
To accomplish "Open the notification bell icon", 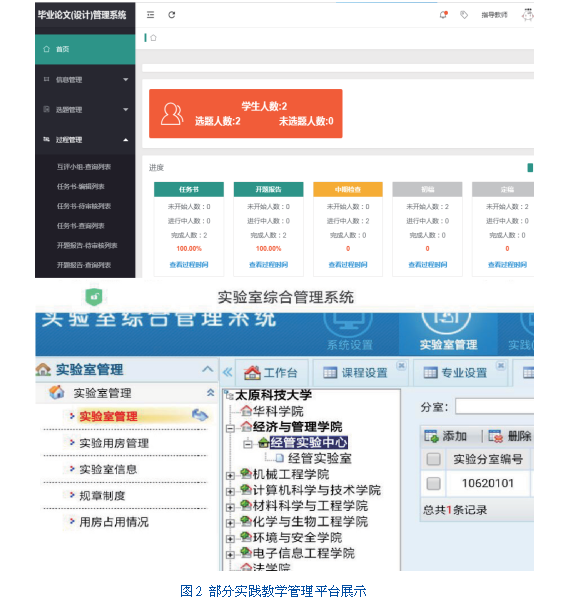I will 443,15.
